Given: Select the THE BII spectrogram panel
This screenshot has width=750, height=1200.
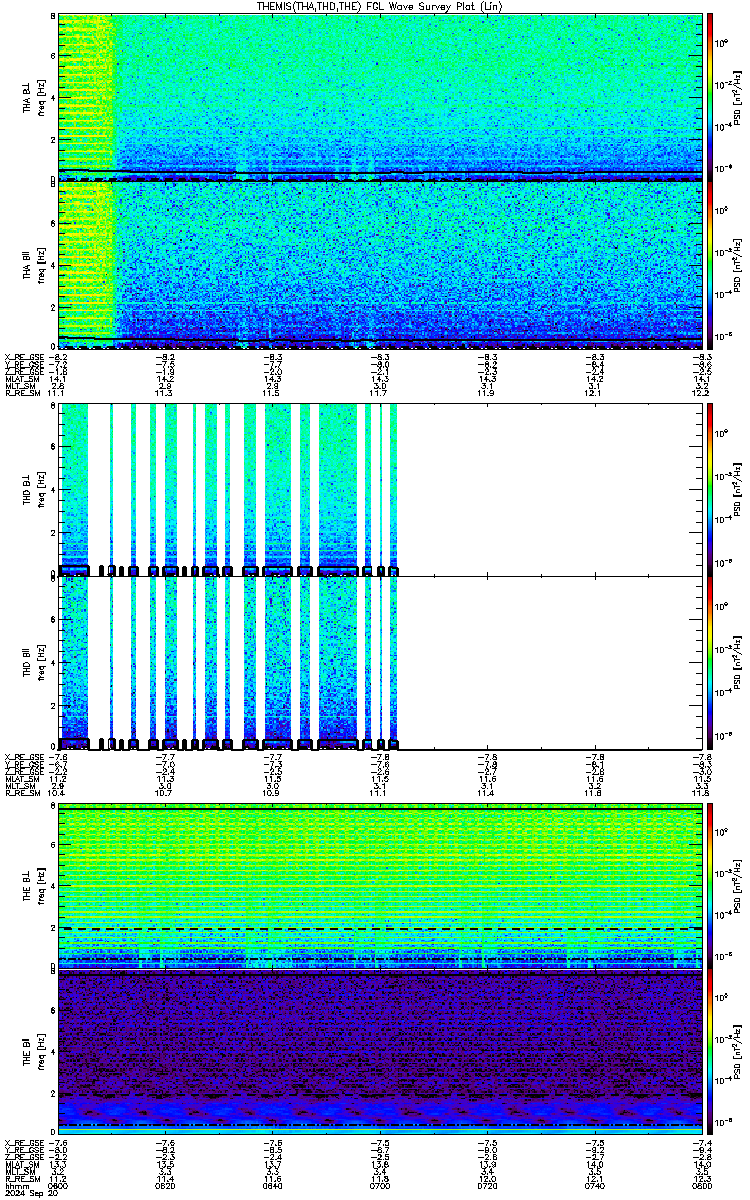Looking at the screenshot, I should (x=379, y=1054).
